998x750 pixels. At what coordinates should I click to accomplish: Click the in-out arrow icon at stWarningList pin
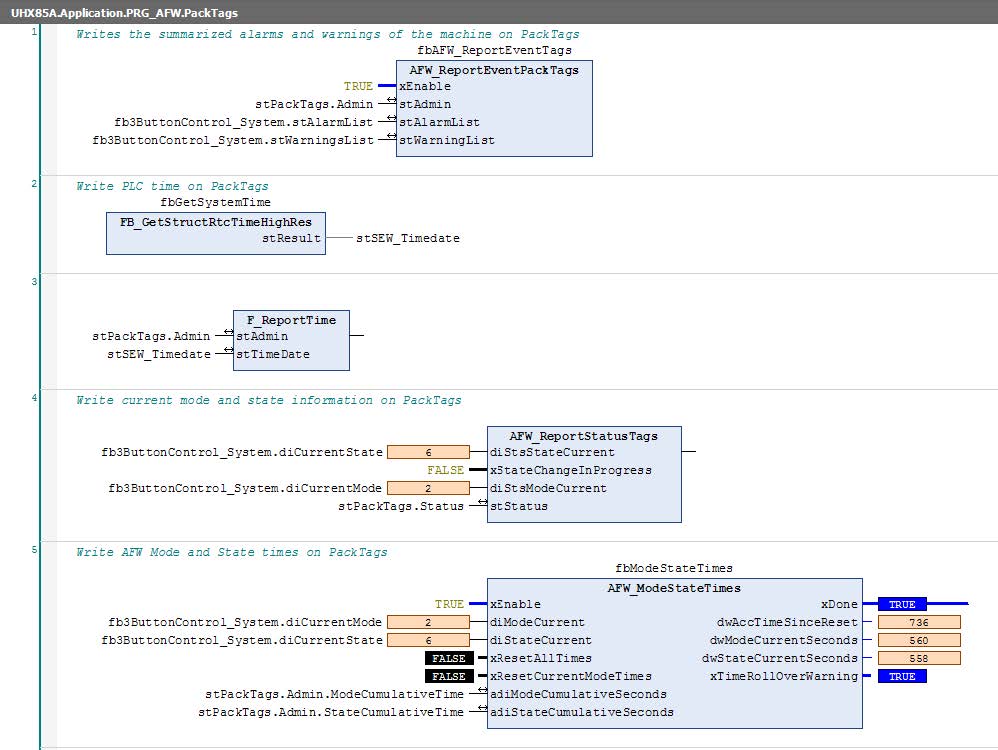(x=392, y=137)
